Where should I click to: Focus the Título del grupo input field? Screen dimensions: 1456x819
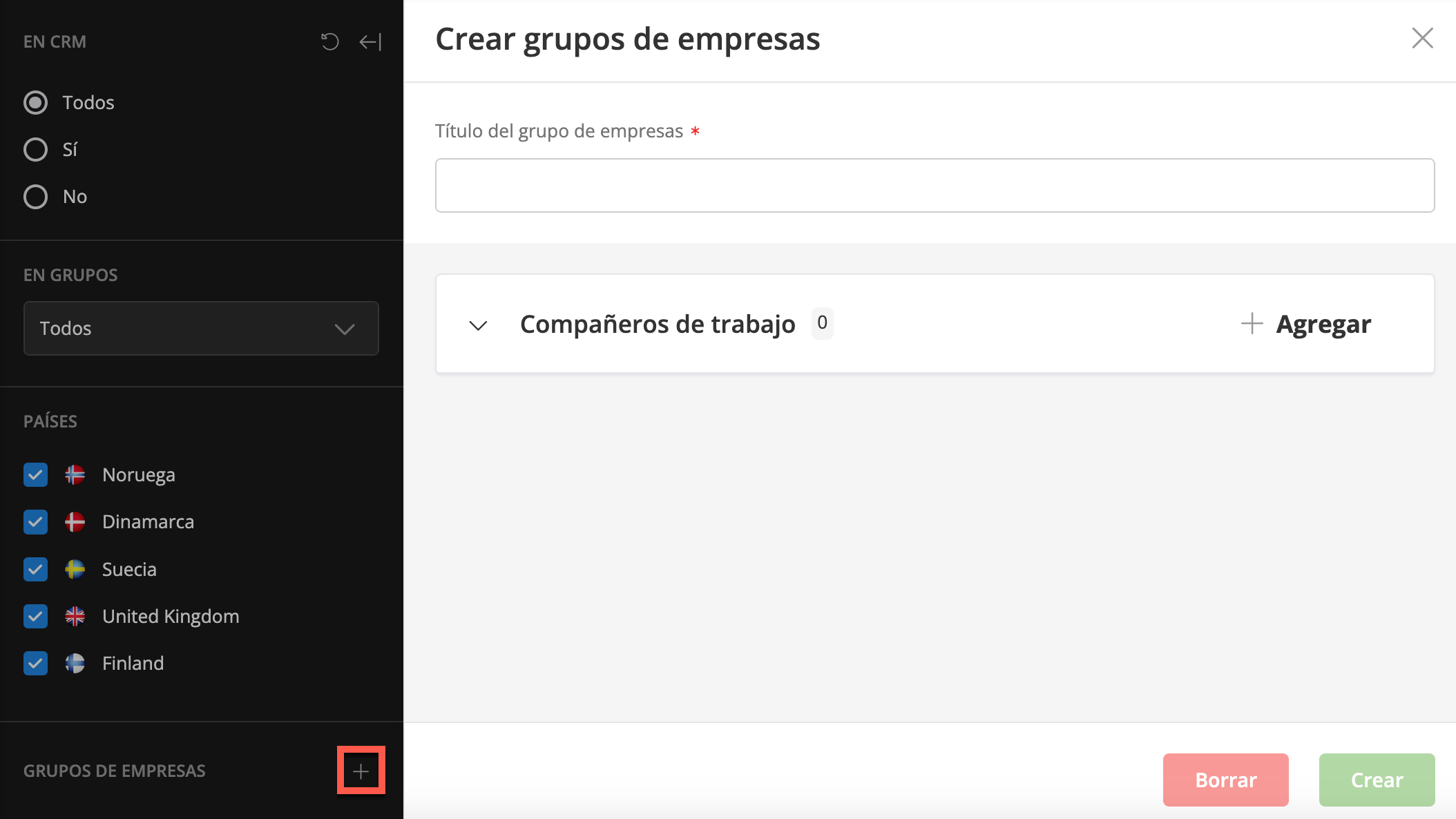pos(935,186)
